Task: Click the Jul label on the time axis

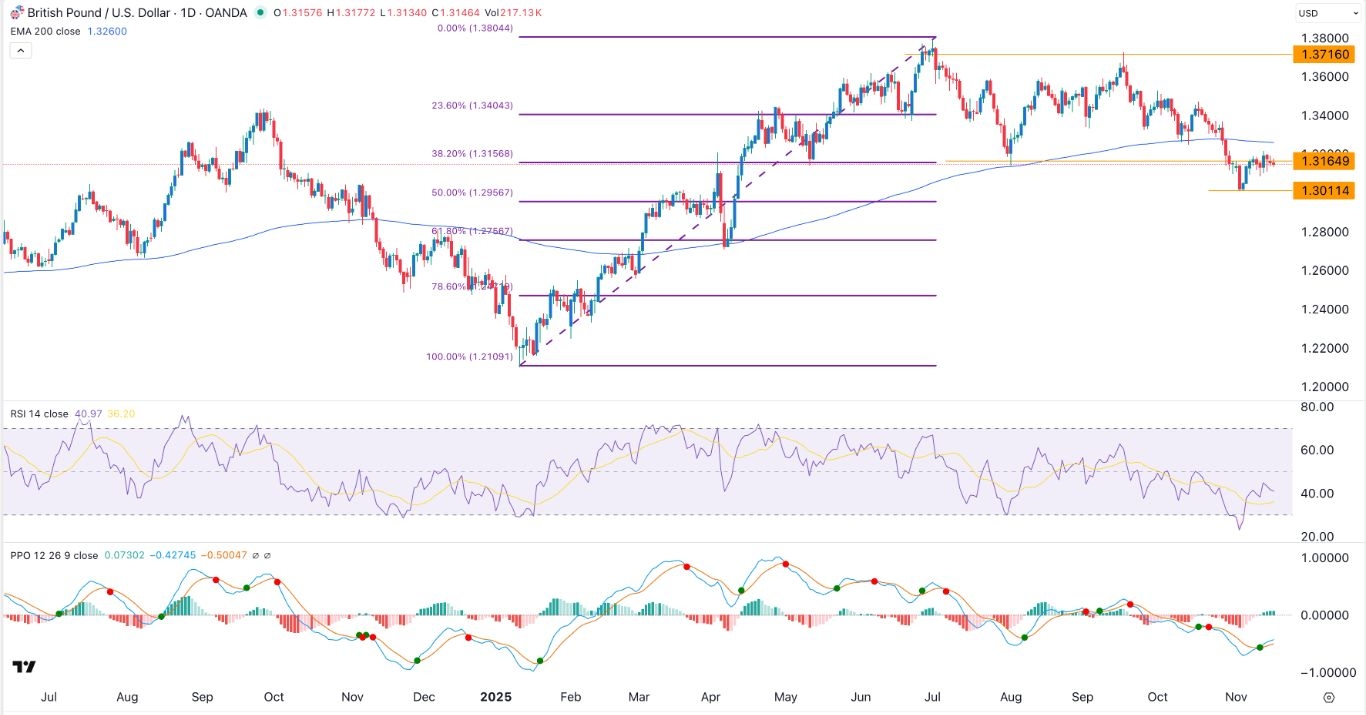Action: pos(49,697)
